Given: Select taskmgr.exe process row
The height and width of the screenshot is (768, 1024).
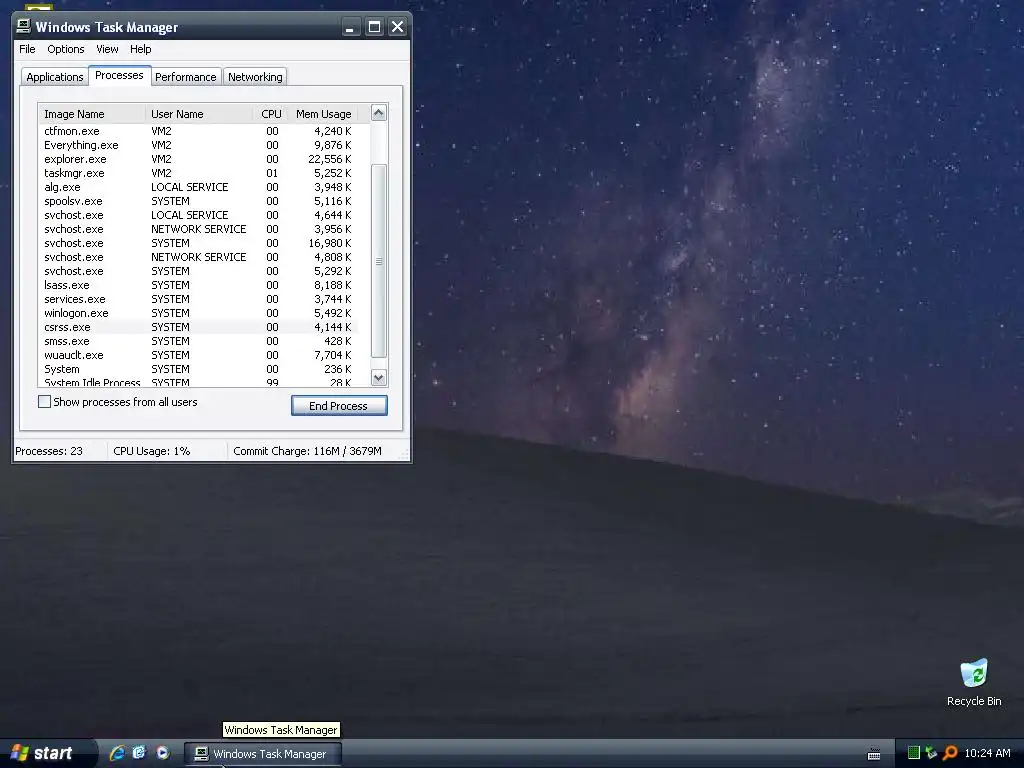Looking at the screenshot, I should click(x=198, y=173).
